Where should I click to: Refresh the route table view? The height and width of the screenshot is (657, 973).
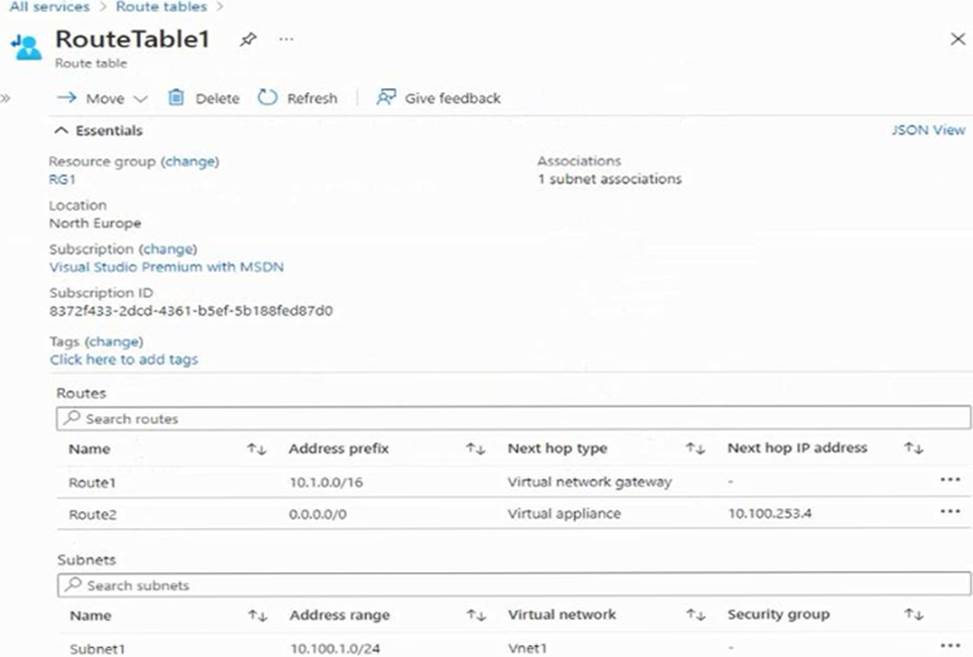pos(267,98)
